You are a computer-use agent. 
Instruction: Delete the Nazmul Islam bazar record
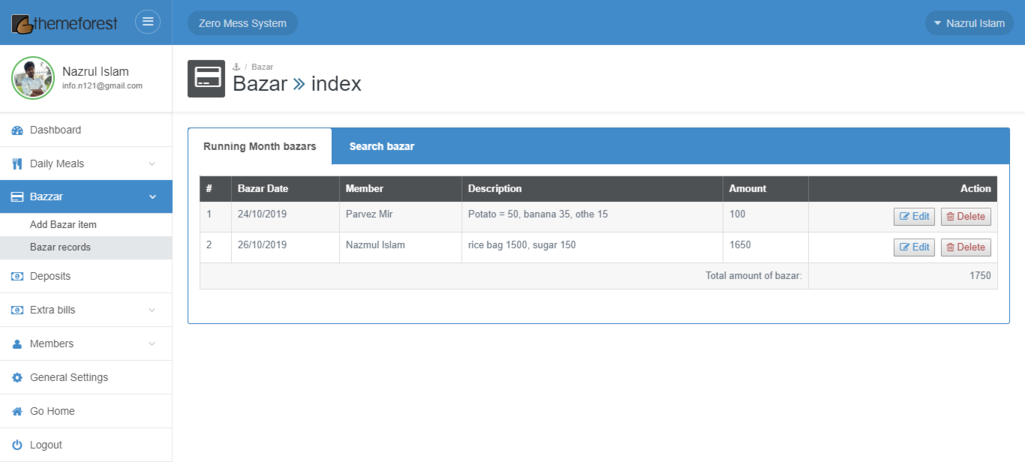(965, 247)
